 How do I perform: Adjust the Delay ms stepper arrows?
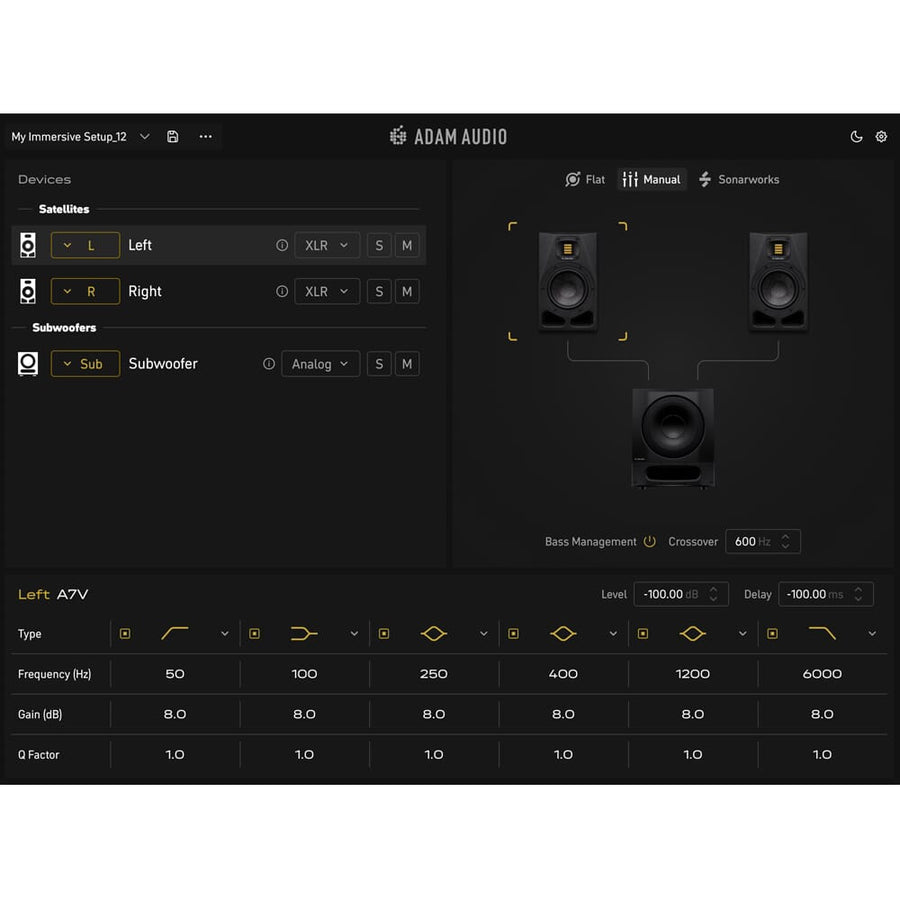858,594
